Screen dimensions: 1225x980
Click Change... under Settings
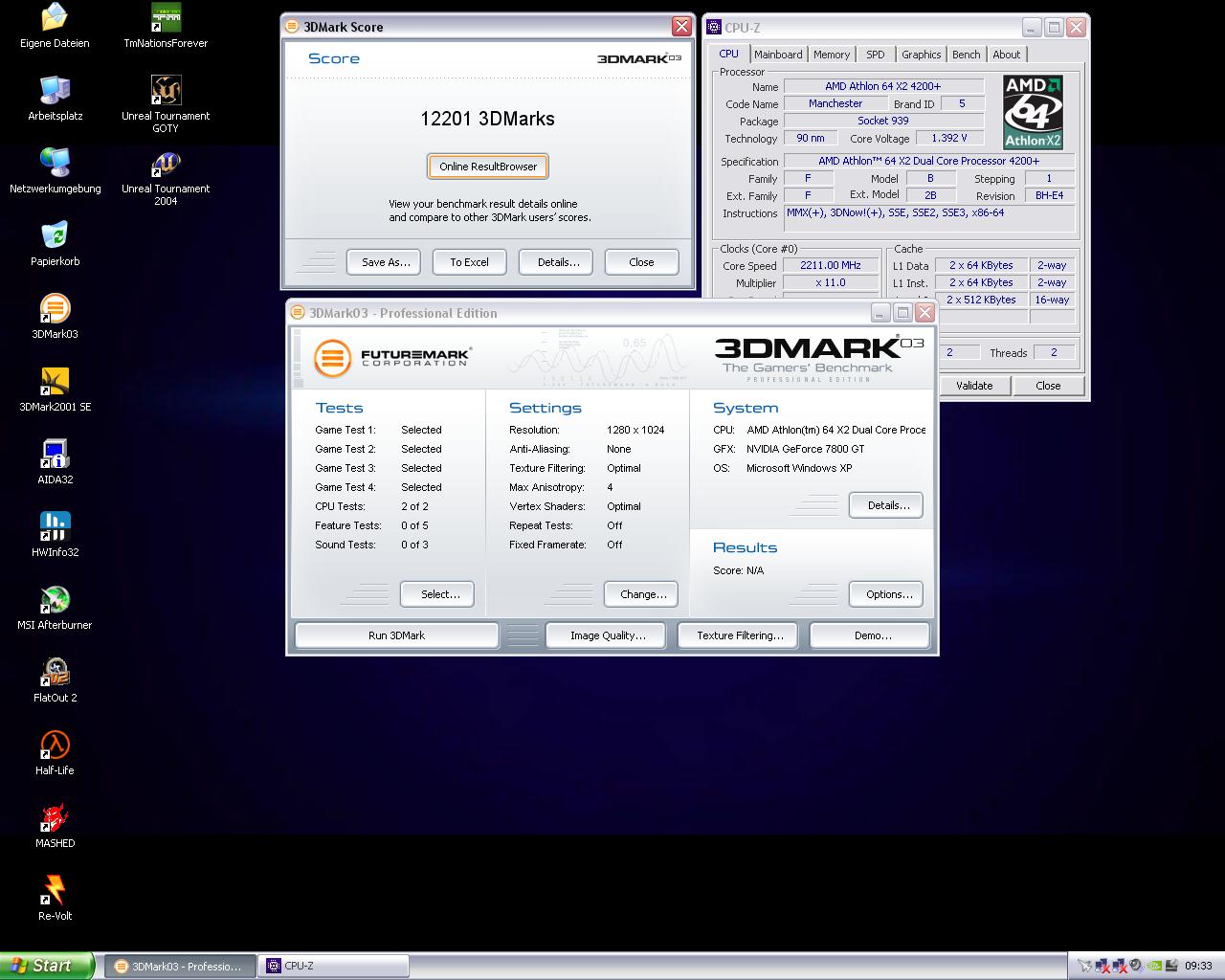643,594
